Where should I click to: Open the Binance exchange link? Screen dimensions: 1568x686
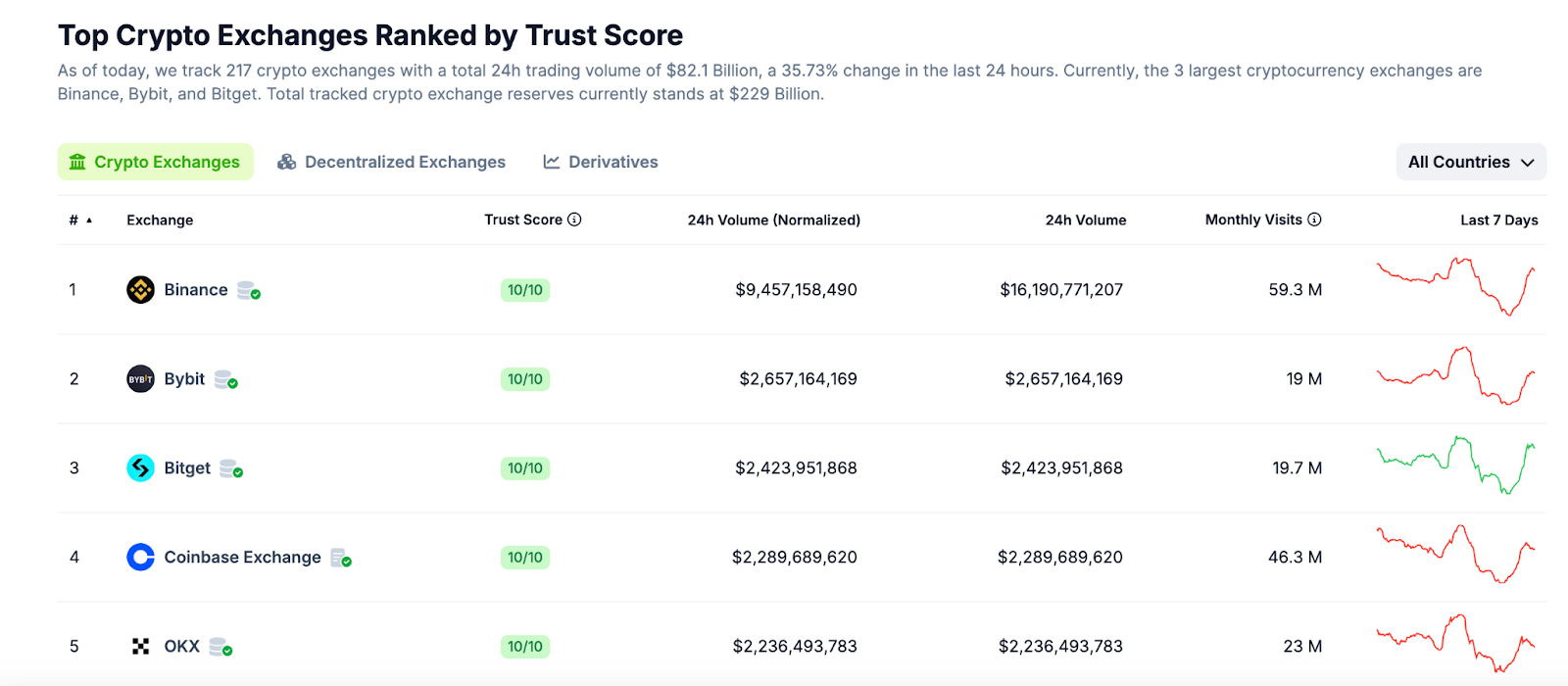[x=195, y=289]
